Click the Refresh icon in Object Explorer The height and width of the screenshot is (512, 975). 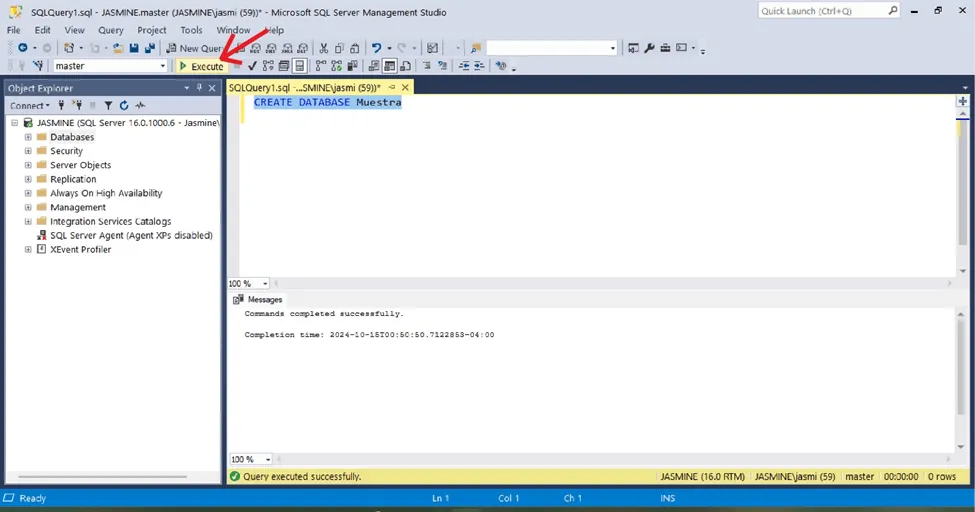tap(124, 105)
